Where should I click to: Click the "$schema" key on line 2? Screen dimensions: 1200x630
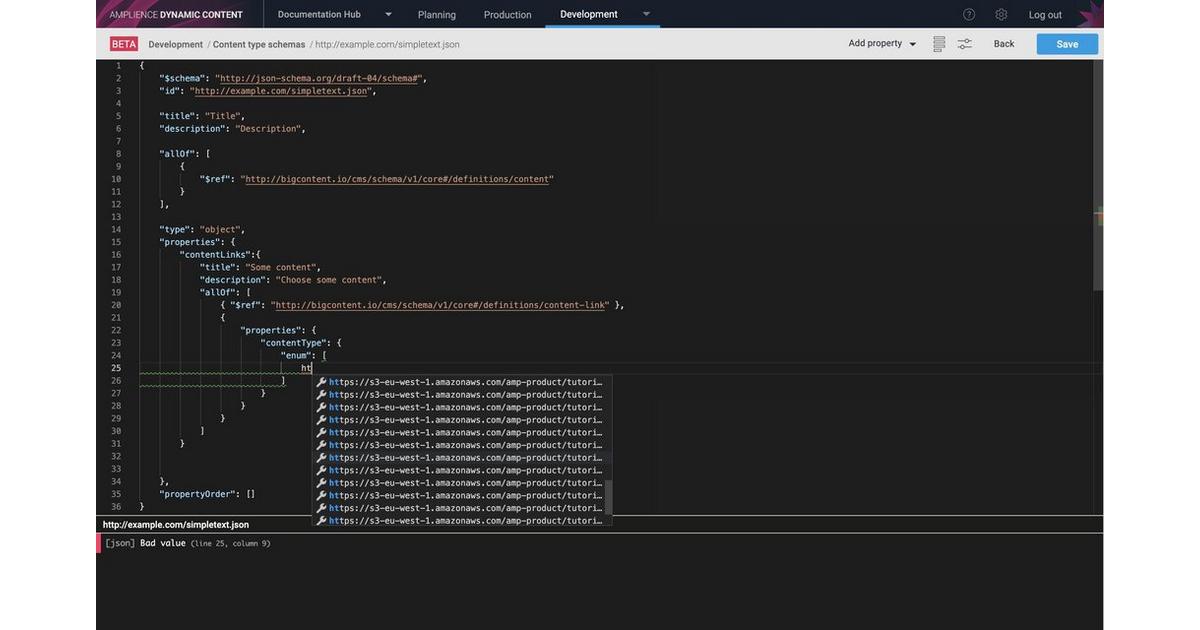tap(182, 78)
